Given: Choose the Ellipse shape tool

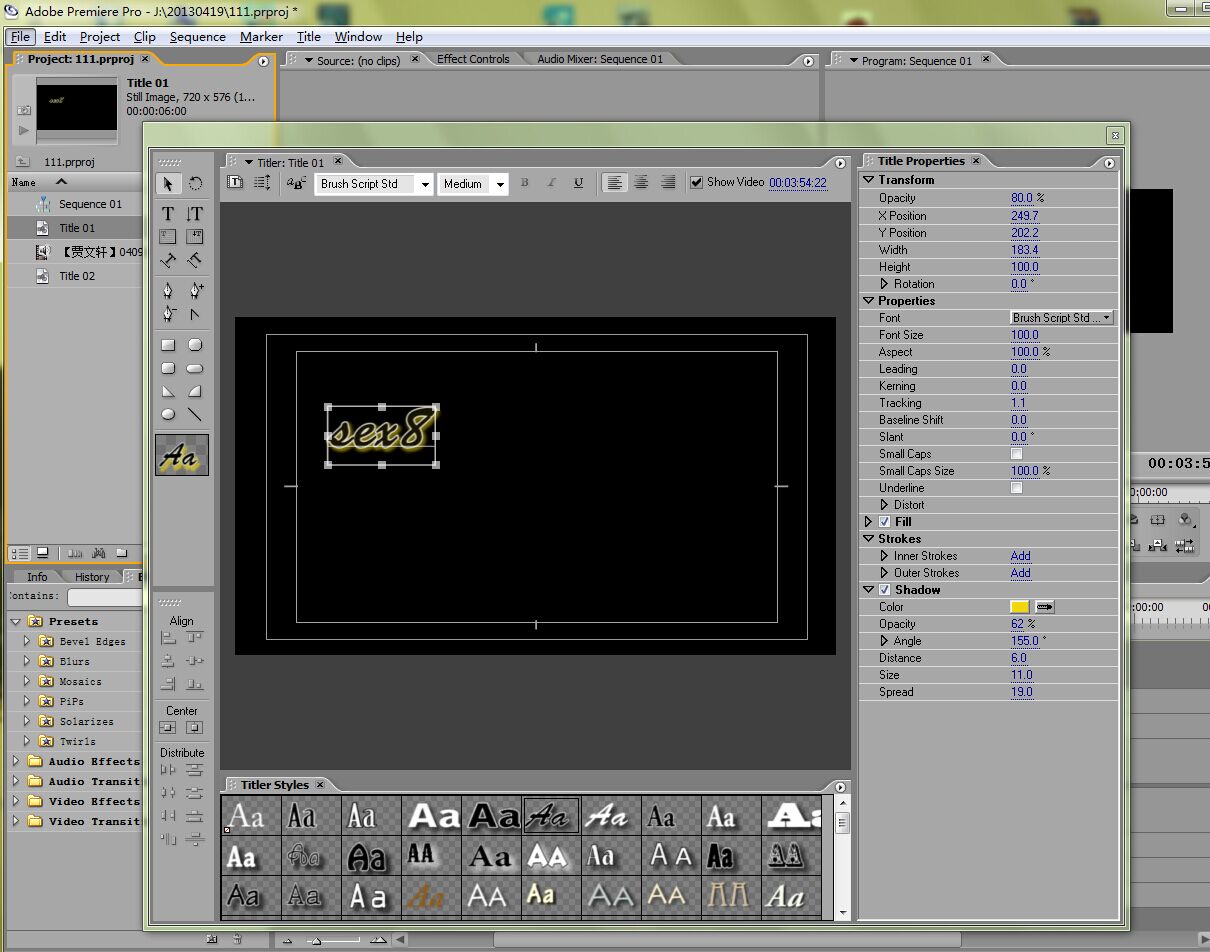Looking at the screenshot, I should click(x=168, y=414).
